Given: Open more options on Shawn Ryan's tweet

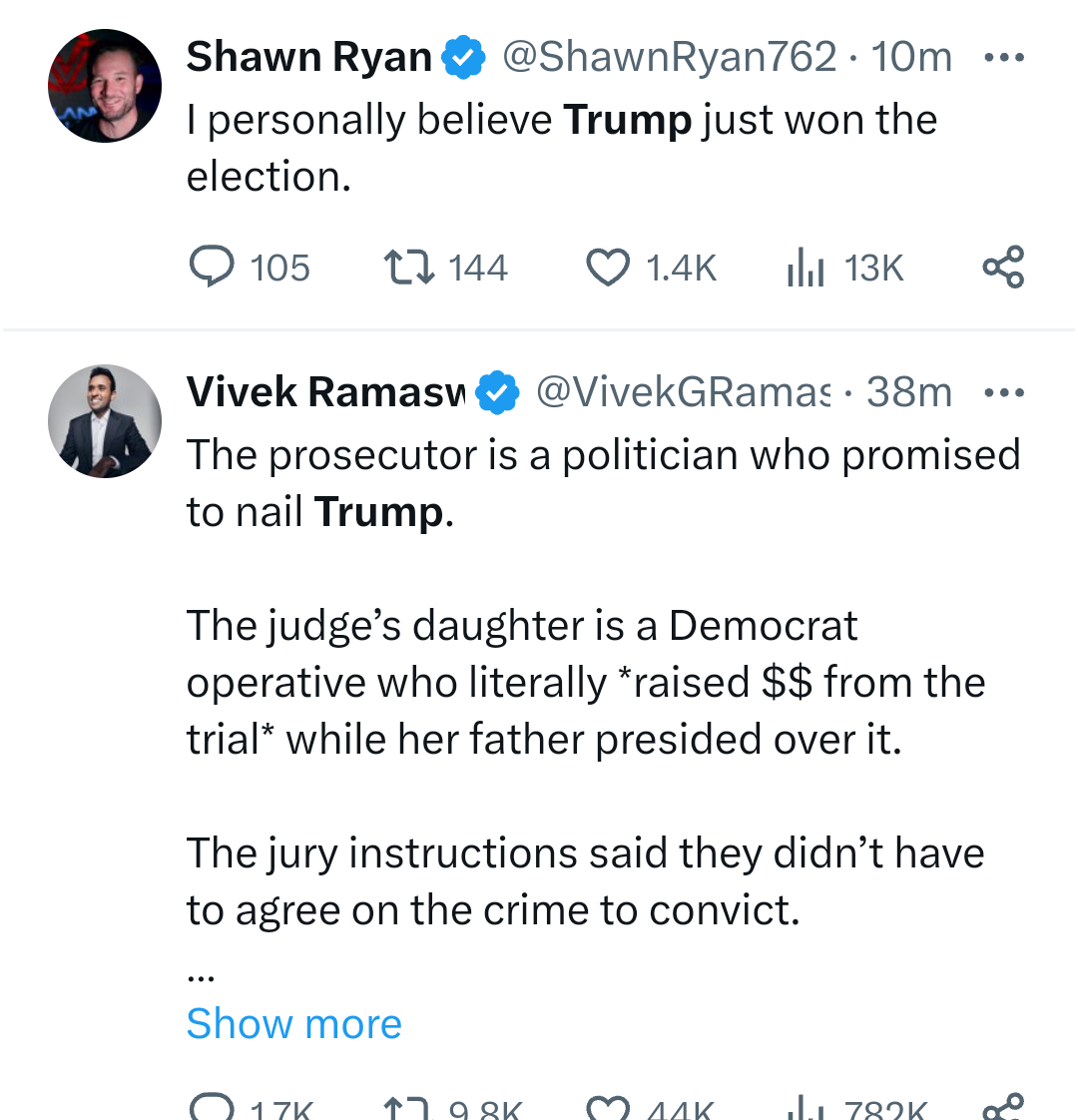Looking at the screenshot, I should 1003,58.
